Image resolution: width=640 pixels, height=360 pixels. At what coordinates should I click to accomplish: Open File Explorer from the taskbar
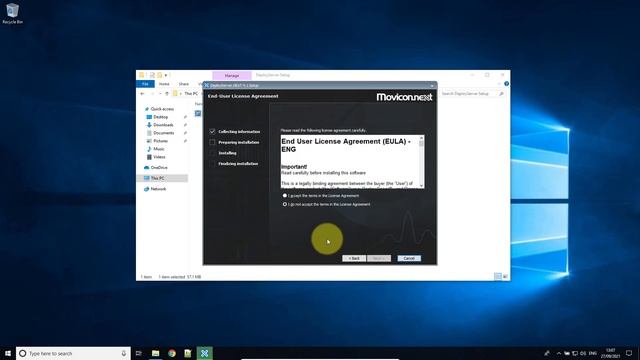(x=156, y=353)
